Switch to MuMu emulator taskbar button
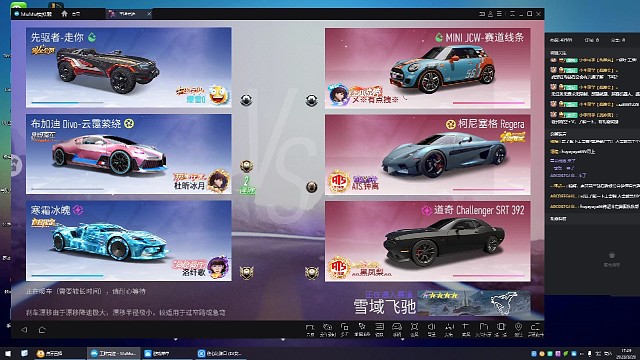640x360 pixels. click(114, 353)
